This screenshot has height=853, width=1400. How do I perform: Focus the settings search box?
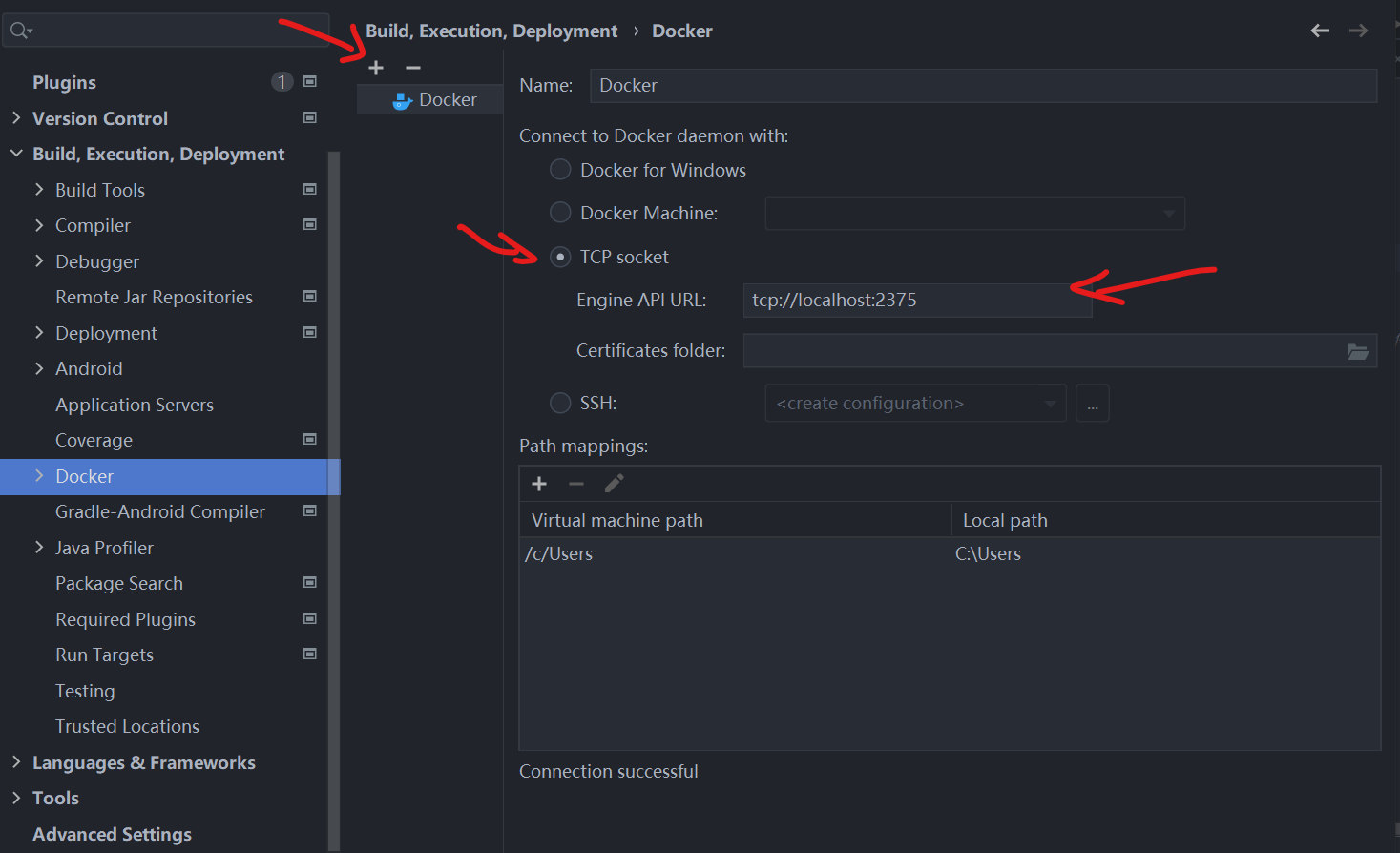pyautogui.click(x=166, y=31)
